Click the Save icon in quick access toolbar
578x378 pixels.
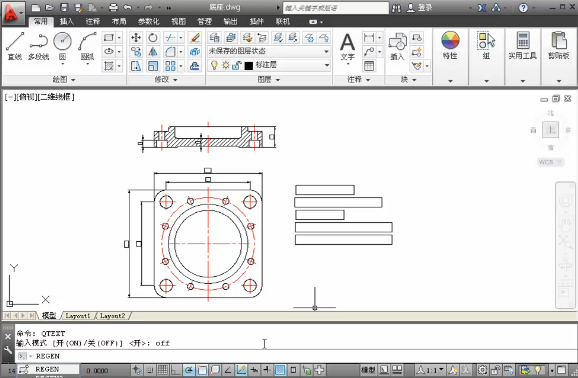click(64, 8)
